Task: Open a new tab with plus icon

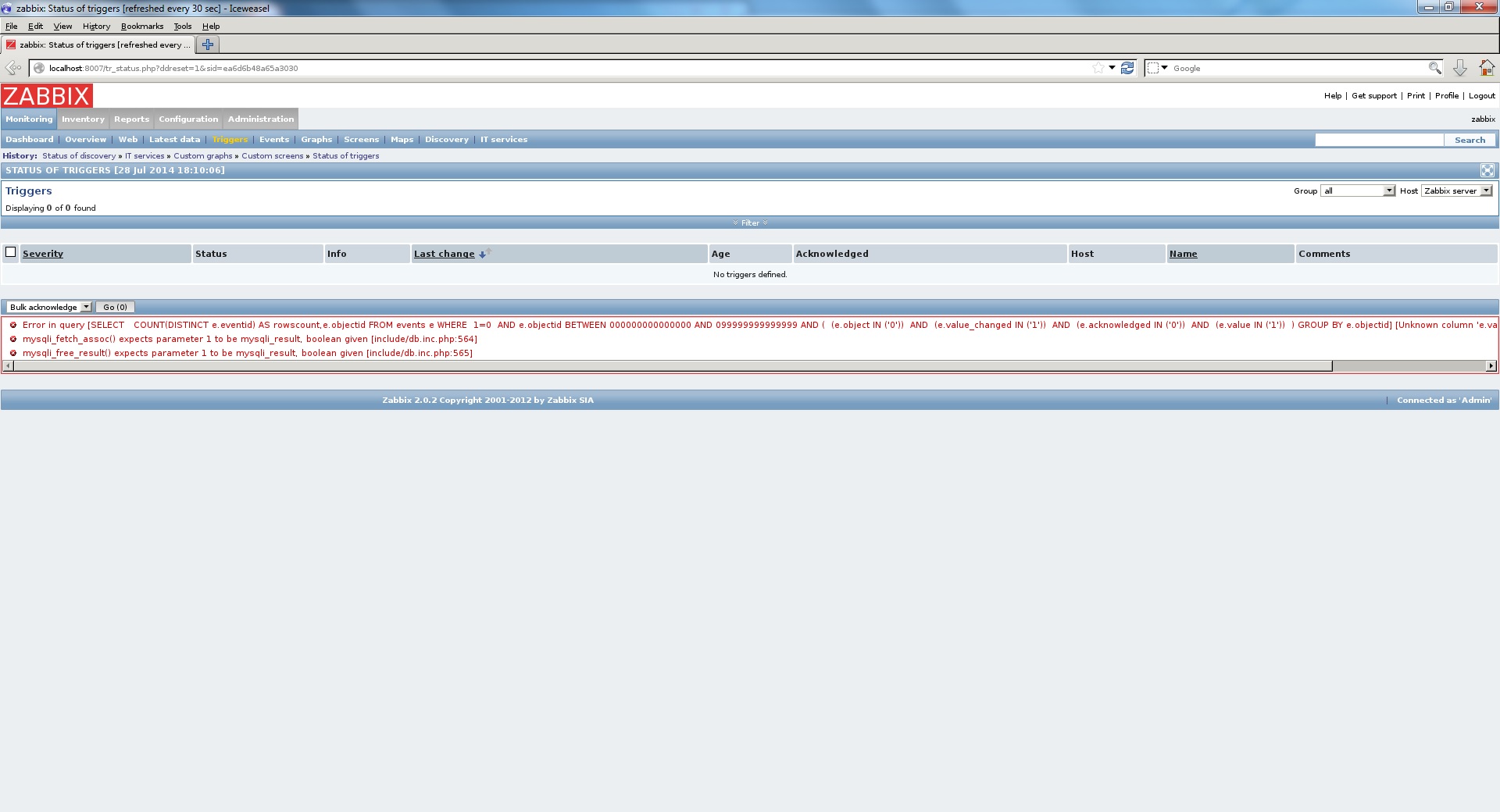Action: click(x=208, y=45)
